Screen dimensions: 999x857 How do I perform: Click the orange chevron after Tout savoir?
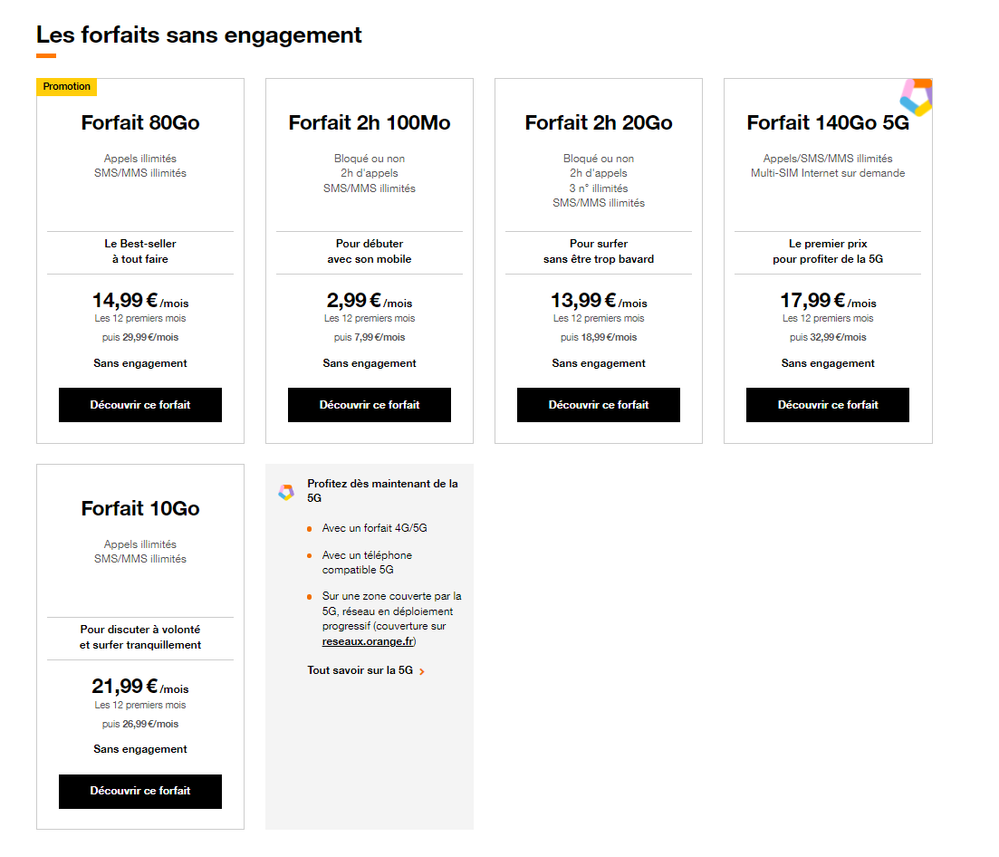[x=422, y=671]
